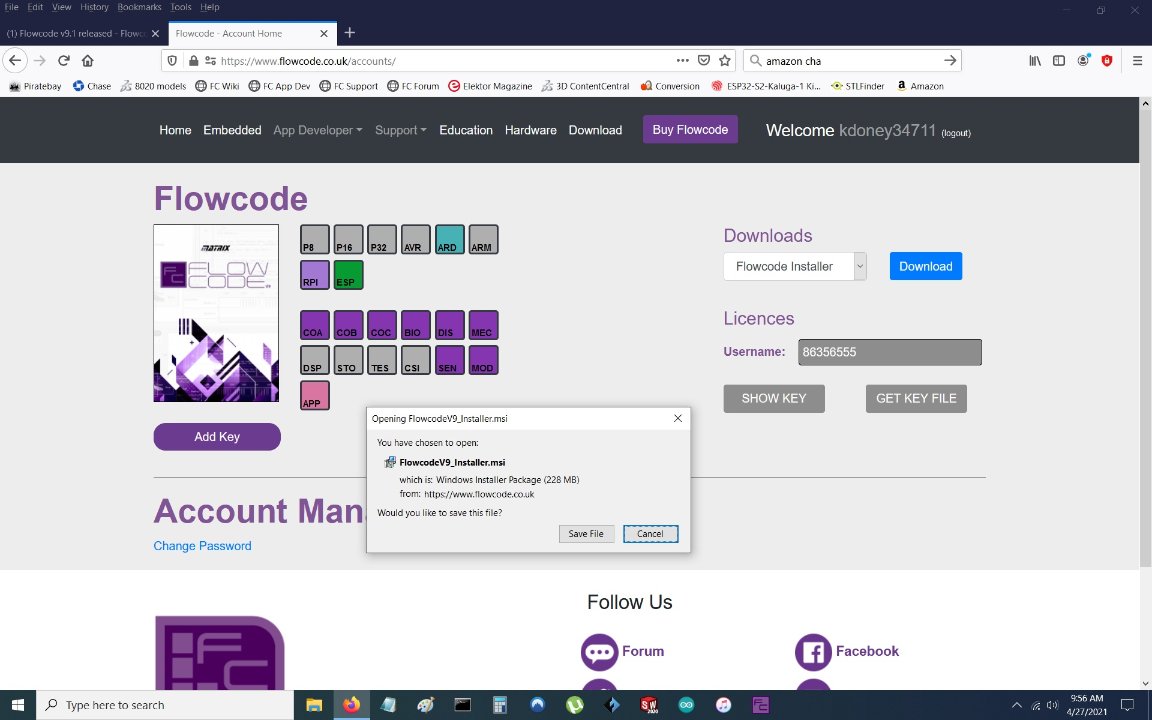1152x720 pixels.
Task: Click the P8 chip pack icon
Action: 314,240
